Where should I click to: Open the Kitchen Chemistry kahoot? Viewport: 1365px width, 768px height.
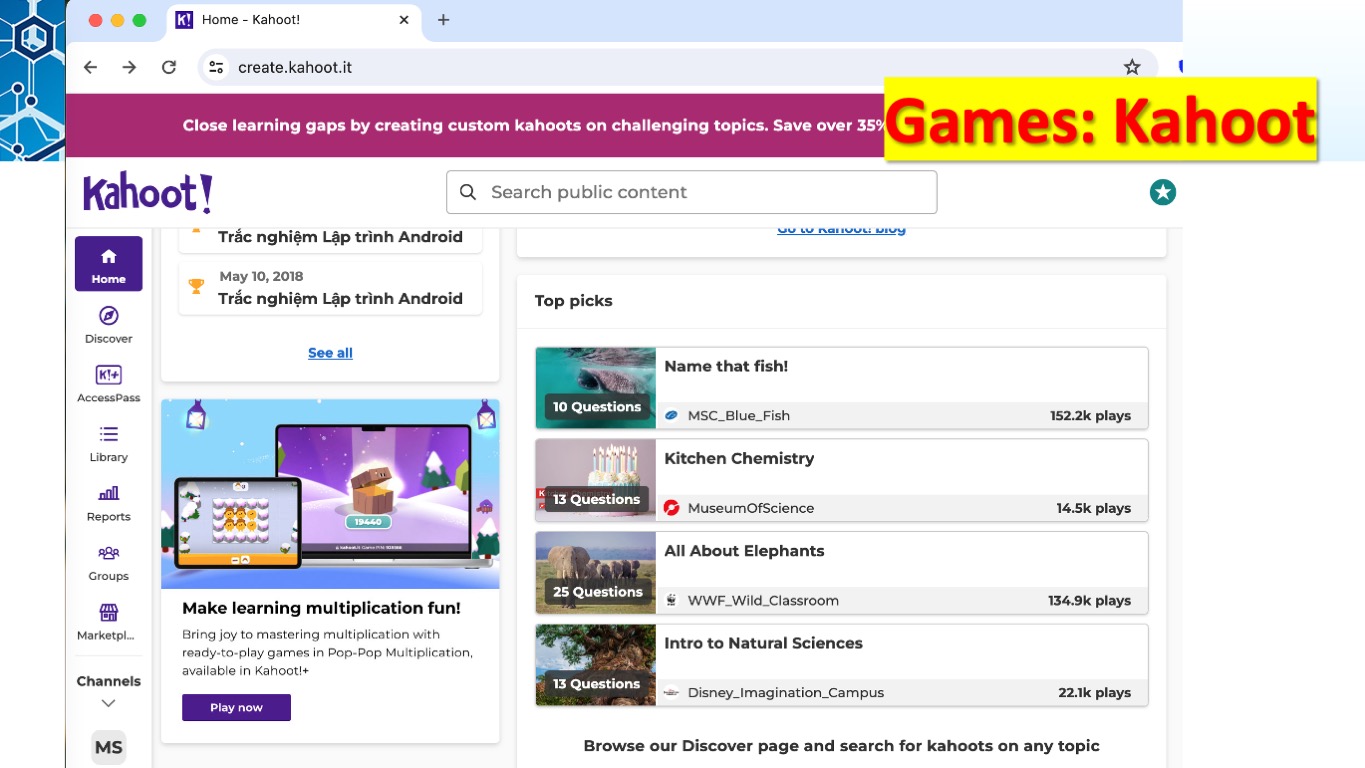[x=739, y=459]
